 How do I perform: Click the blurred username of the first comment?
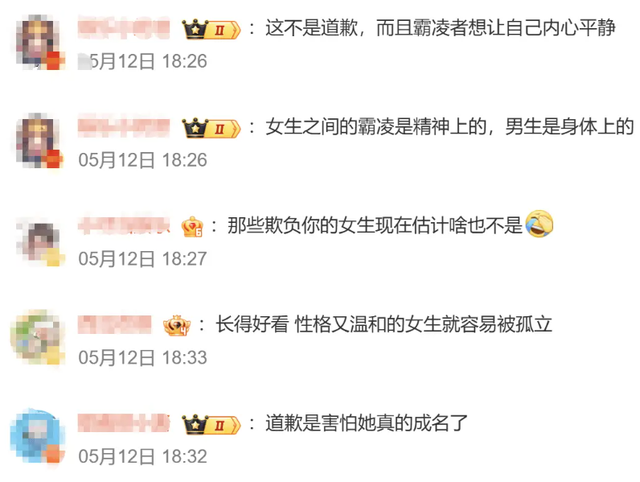[x=124, y=28]
